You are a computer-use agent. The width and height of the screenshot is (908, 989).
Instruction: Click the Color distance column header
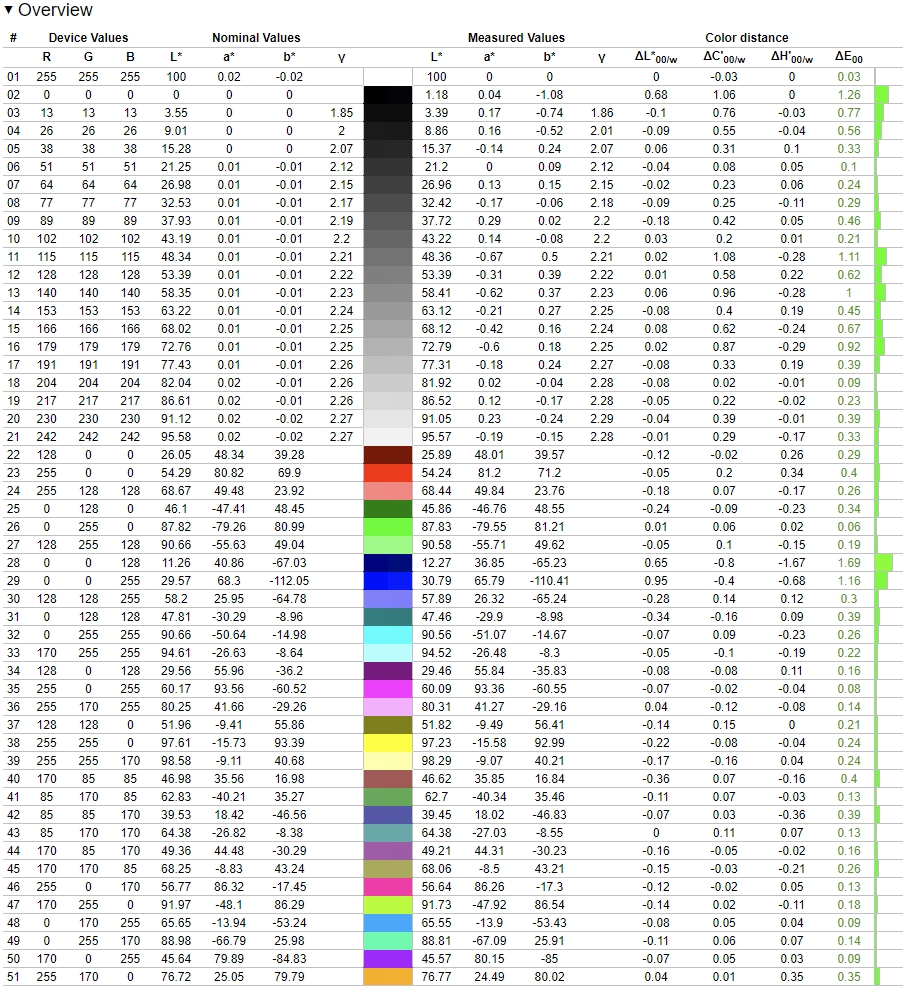[747, 38]
